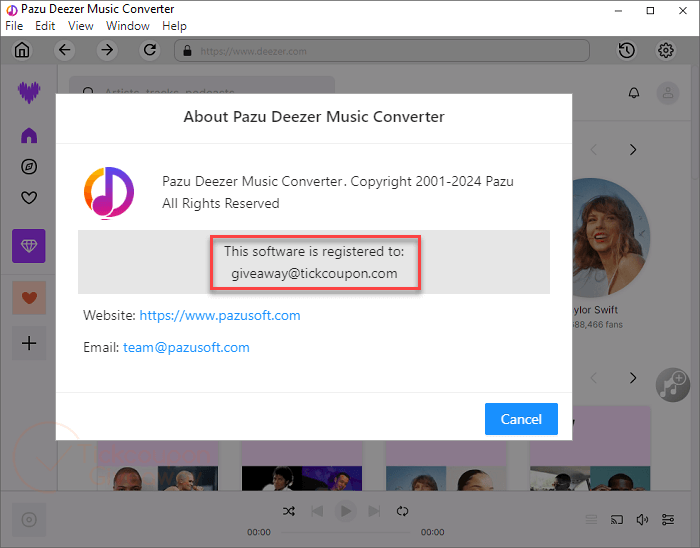The height and width of the screenshot is (548, 700).
Task: Toggle shuffle in the player bar
Action: [289, 511]
